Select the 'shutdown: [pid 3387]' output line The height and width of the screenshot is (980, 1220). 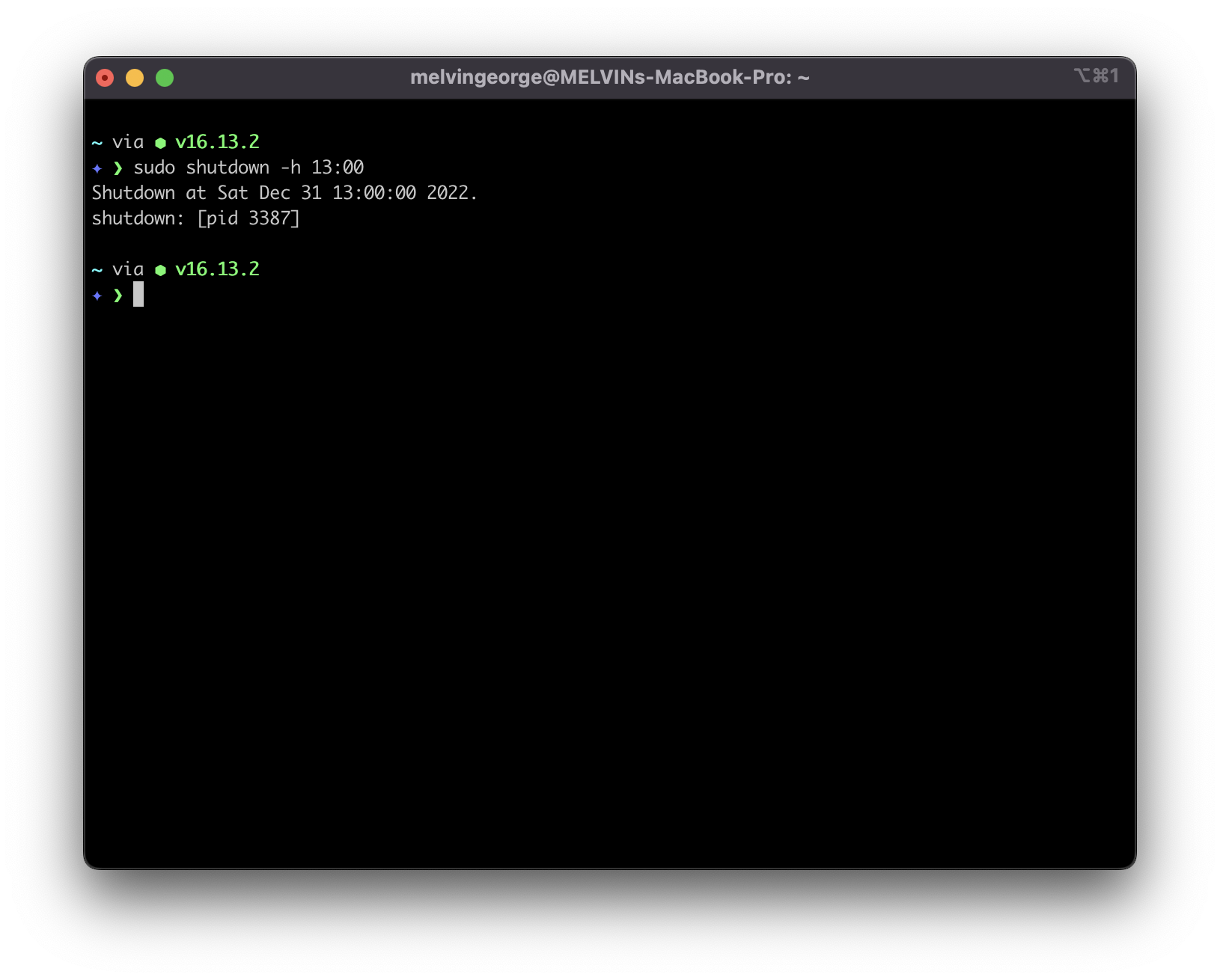(x=197, y=218)
